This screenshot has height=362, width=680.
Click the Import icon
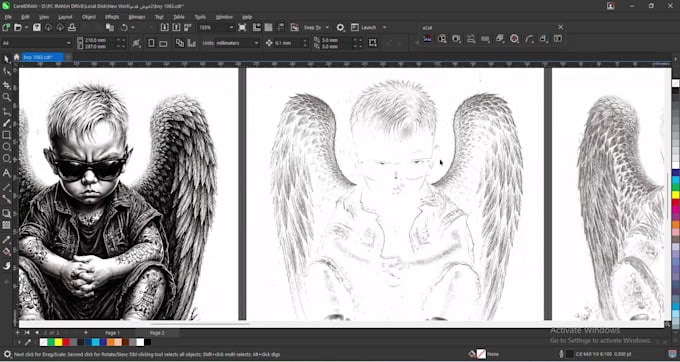(x=165, y=27)
